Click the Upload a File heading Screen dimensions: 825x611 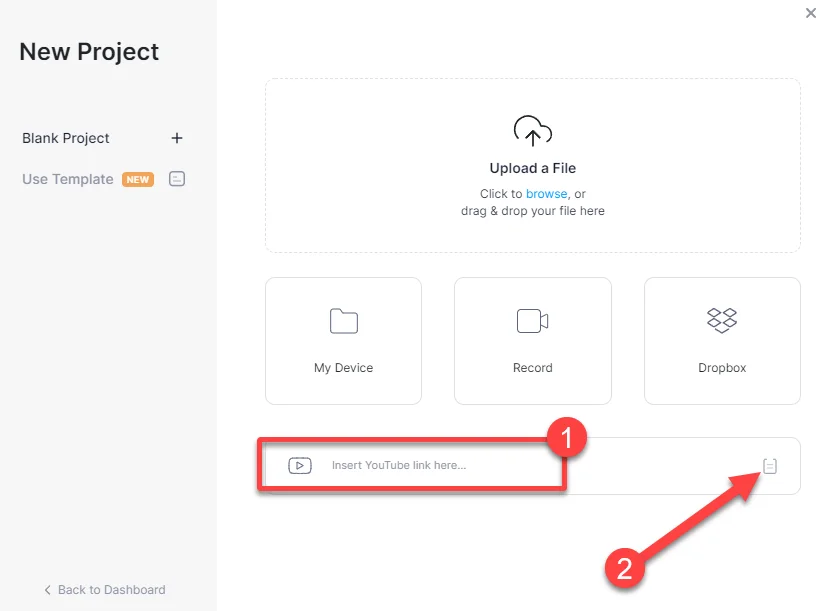[x=532, y=168]
